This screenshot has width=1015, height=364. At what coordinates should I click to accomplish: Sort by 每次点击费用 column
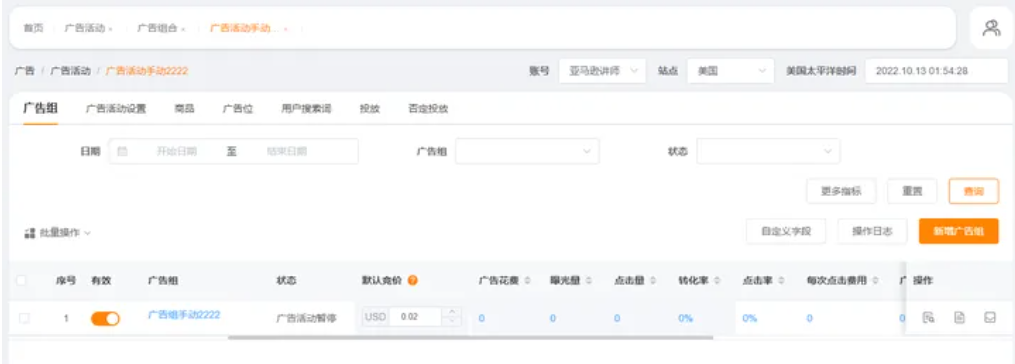tap(875, 281)
